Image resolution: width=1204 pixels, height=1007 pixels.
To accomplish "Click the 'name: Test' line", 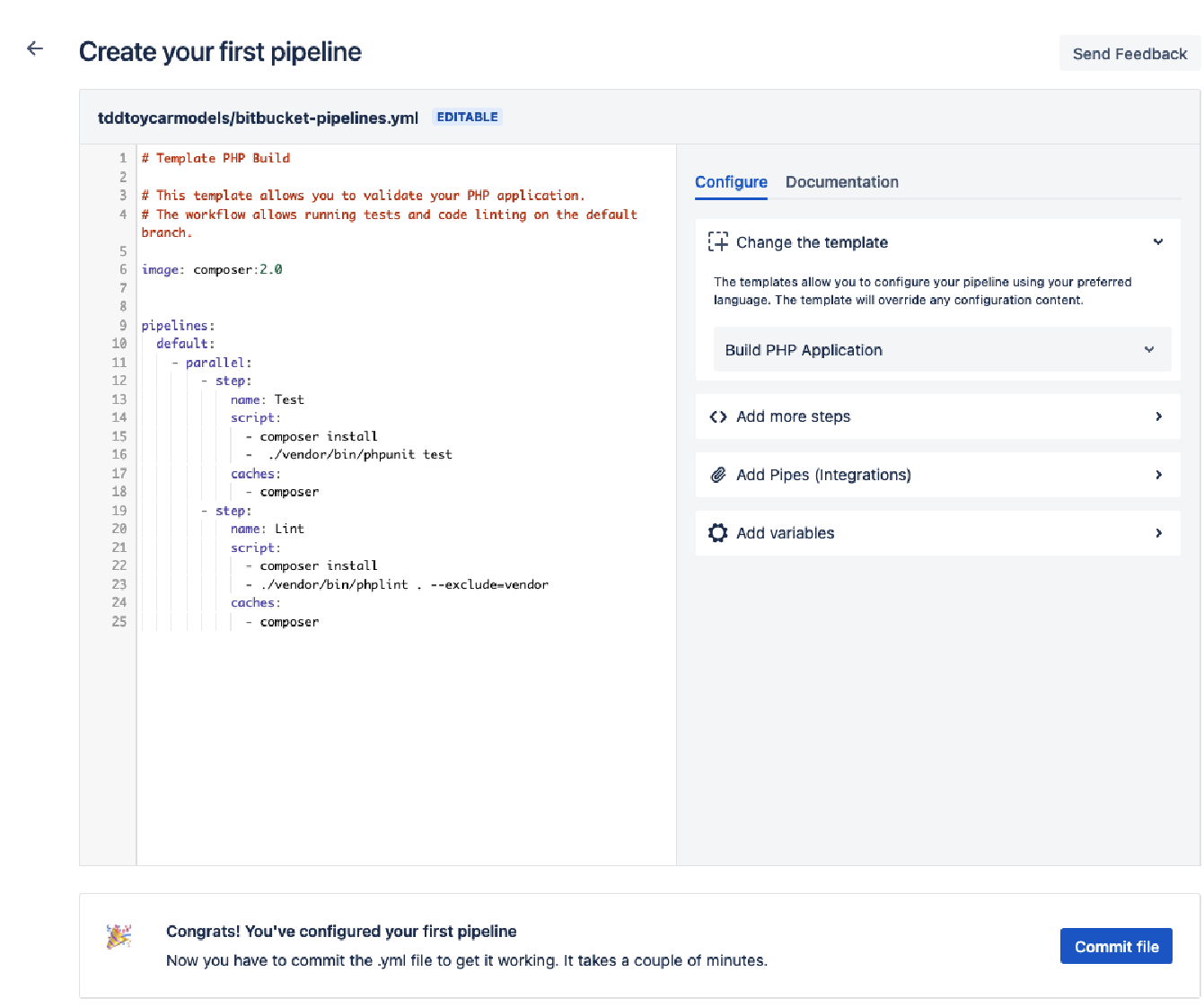I will pyautogui.click(x=268, y=399).
